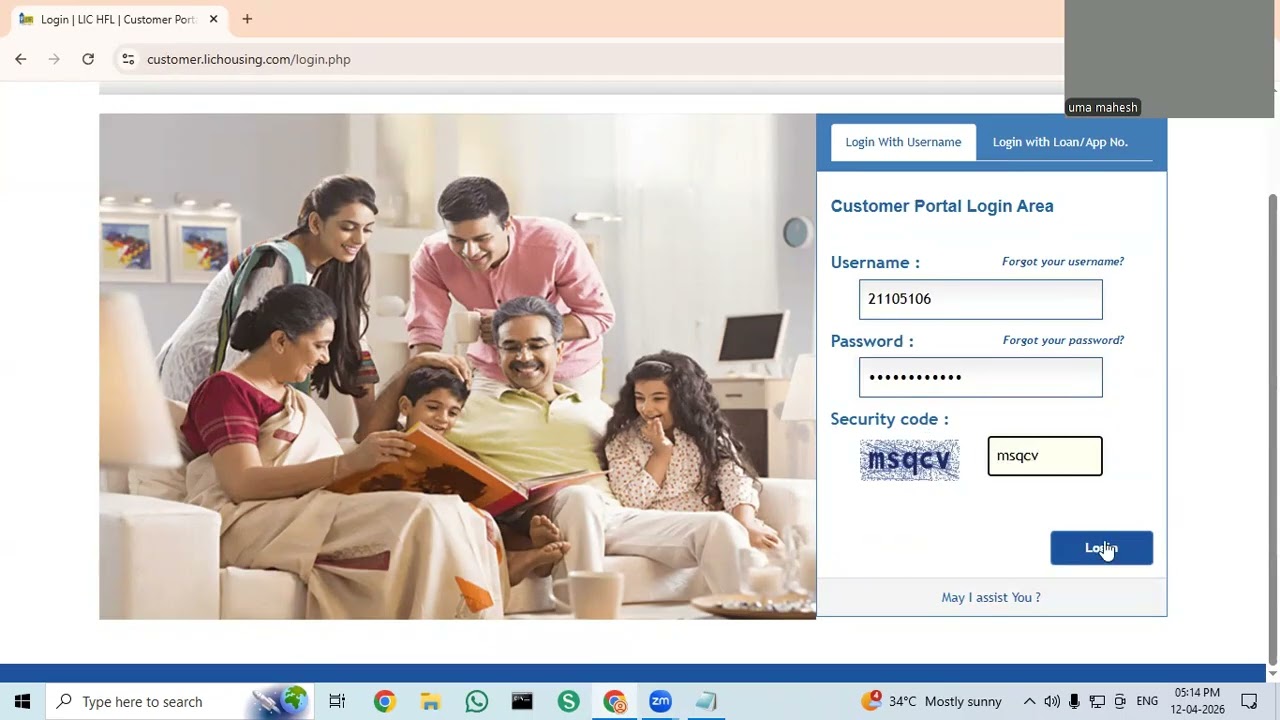Open weather widget showing 34°C Mostly sunny
Viewport: 1280px width, 720px height.
click(x=931, y=701)
